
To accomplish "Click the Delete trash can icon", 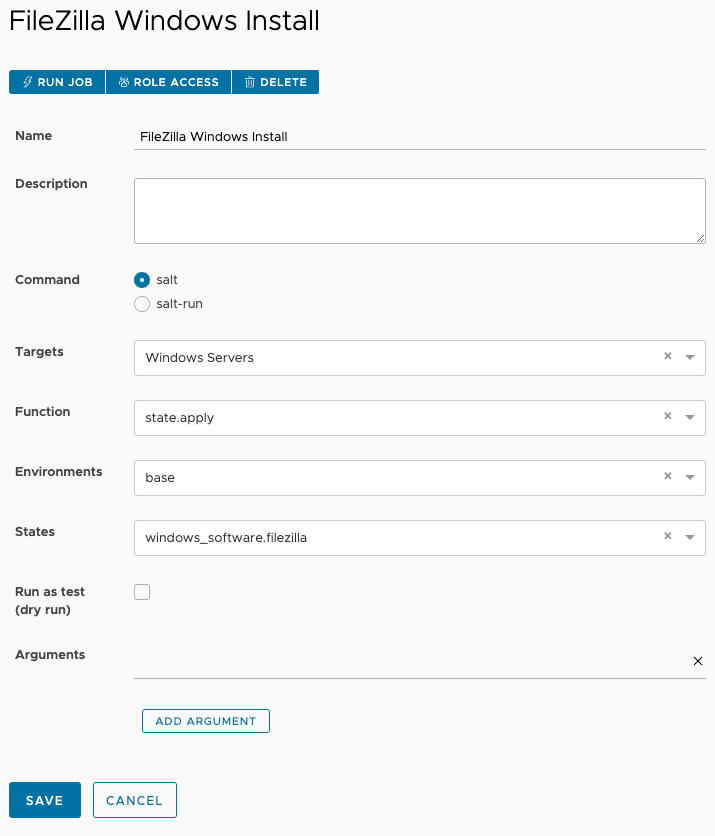I will (250, 82).
